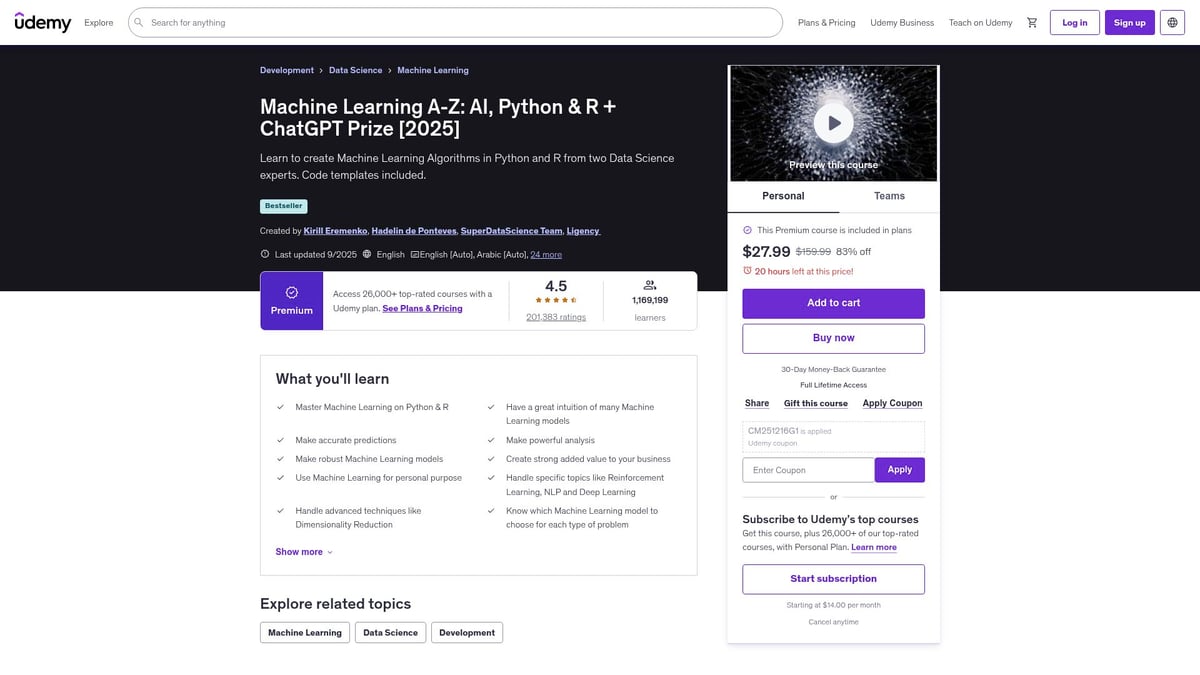This screenshot has height=675, width=1200.
Task: Click the Bestseller badge
Action: coord(282,205)
